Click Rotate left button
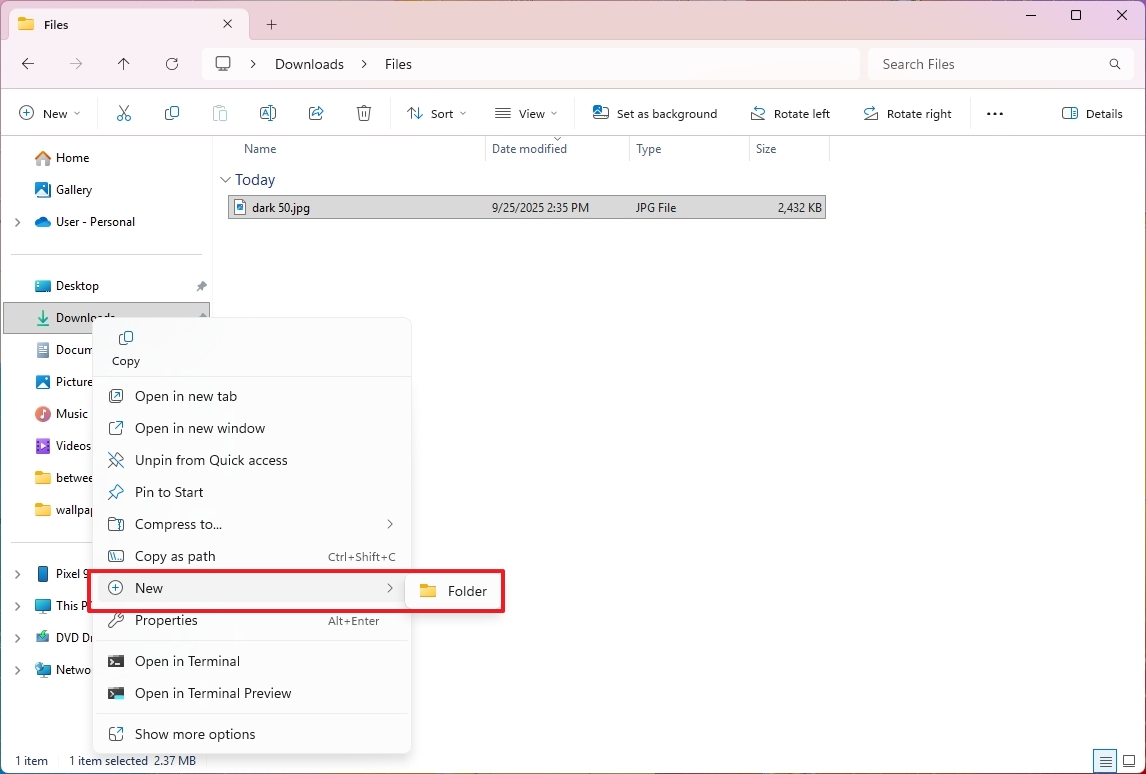This screenshot has height=774, width=1146. (790, 113)
